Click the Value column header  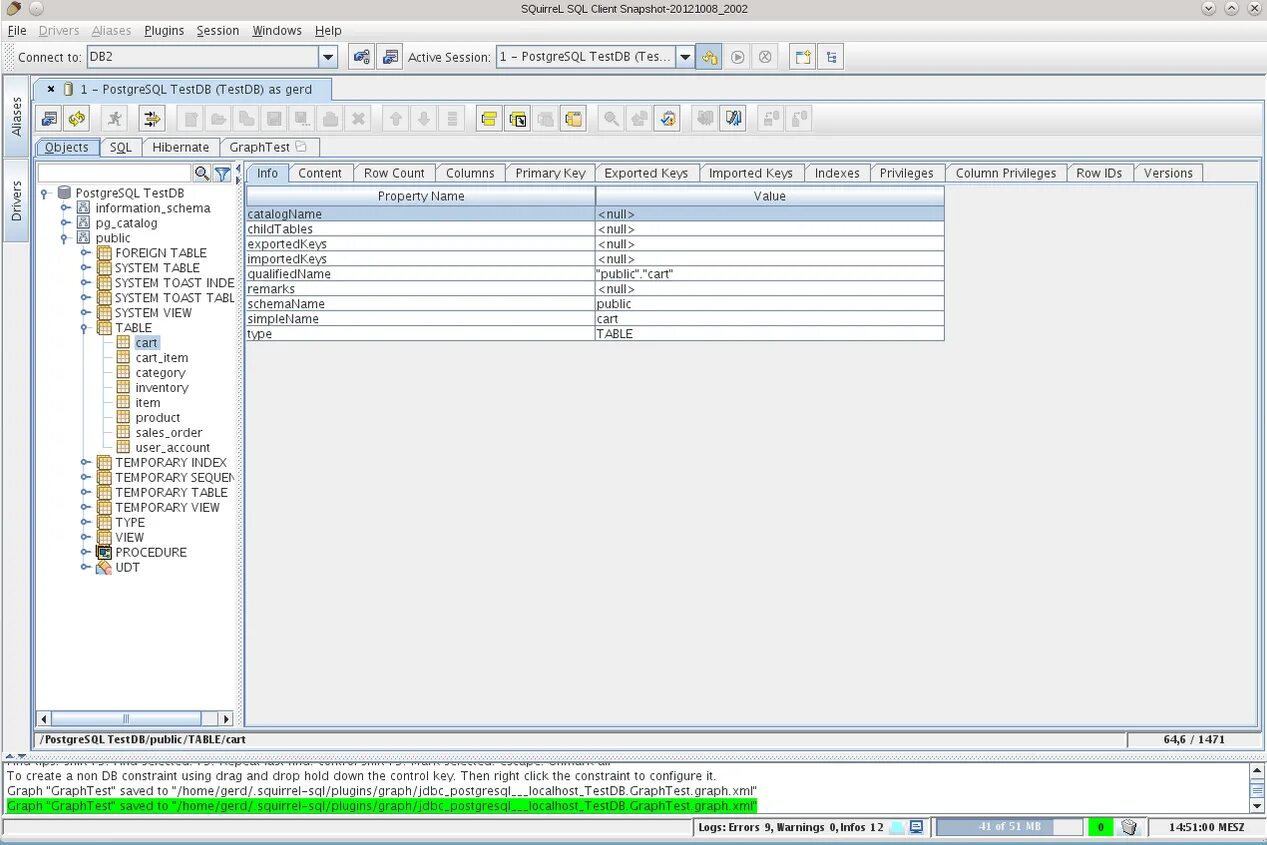[x=770, y=196]
